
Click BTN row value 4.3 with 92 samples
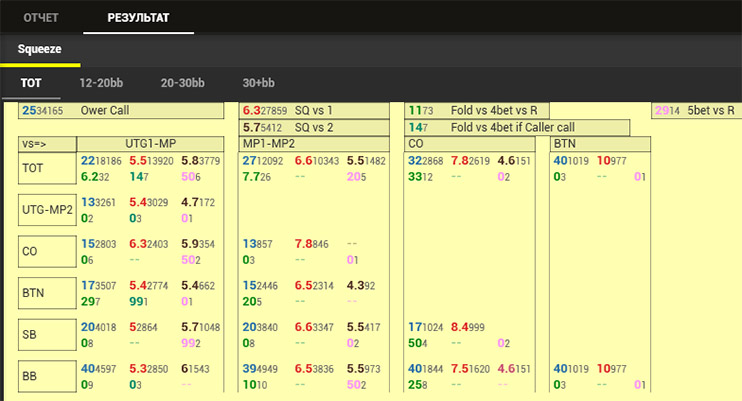click(361, 286)
